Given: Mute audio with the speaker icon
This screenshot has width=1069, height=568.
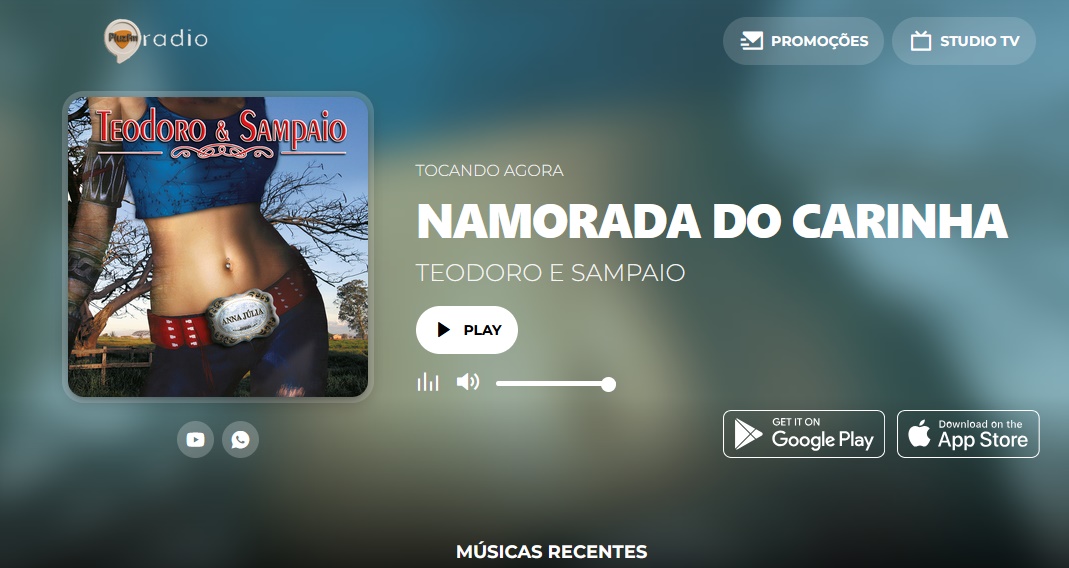Looking at the screenshot, I should pyautogui.click(x=468, y=382).
